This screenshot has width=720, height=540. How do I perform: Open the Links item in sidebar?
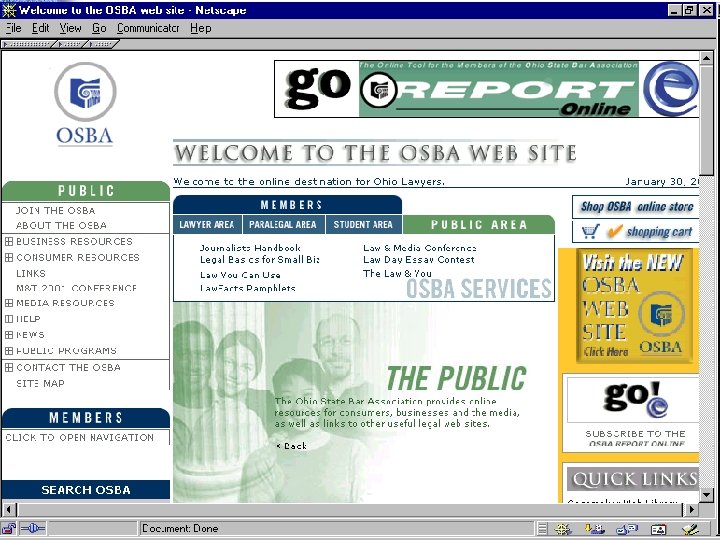(31, 274)
